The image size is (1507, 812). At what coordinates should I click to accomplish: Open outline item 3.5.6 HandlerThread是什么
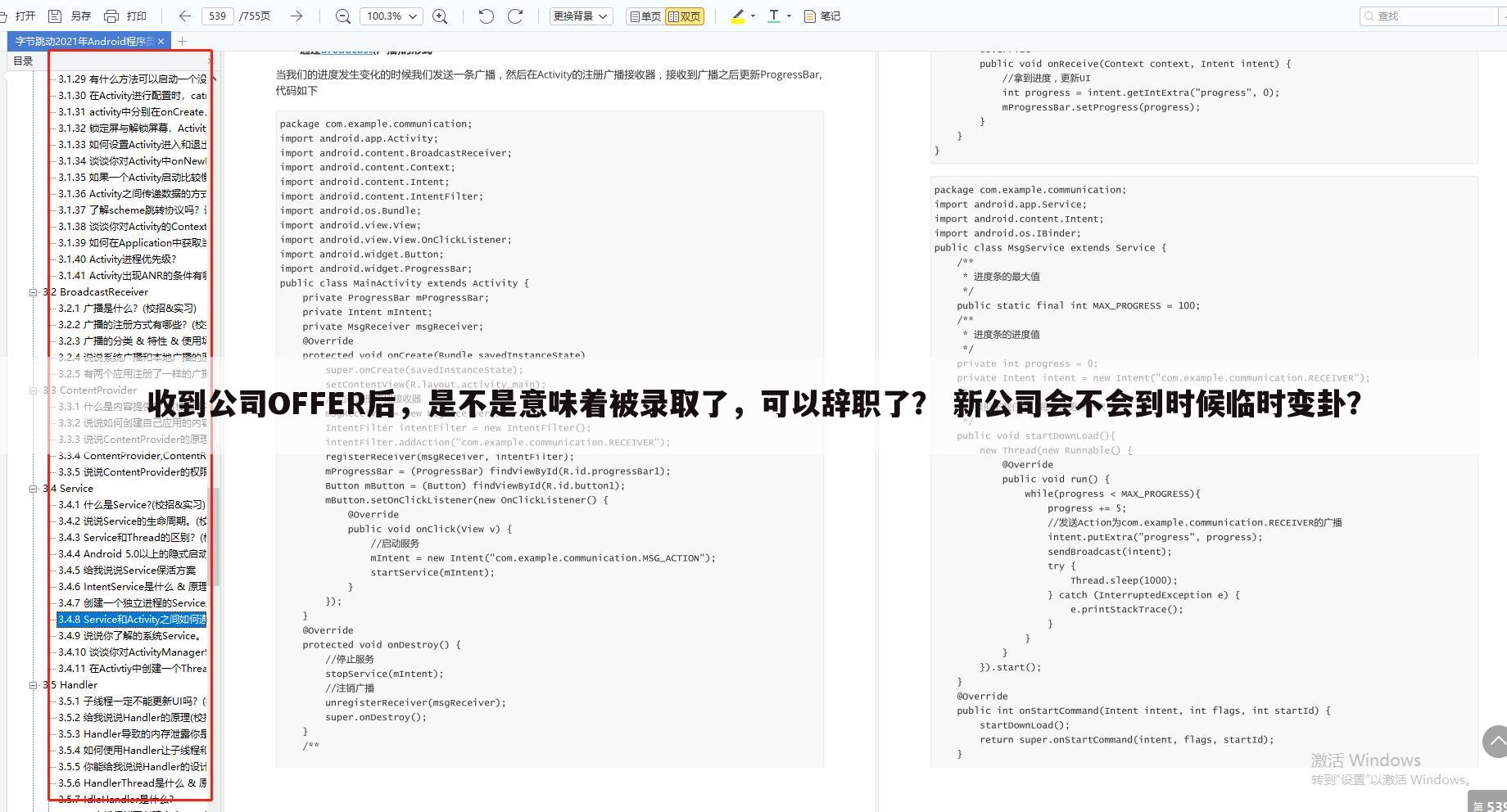(x=132, y=783)
